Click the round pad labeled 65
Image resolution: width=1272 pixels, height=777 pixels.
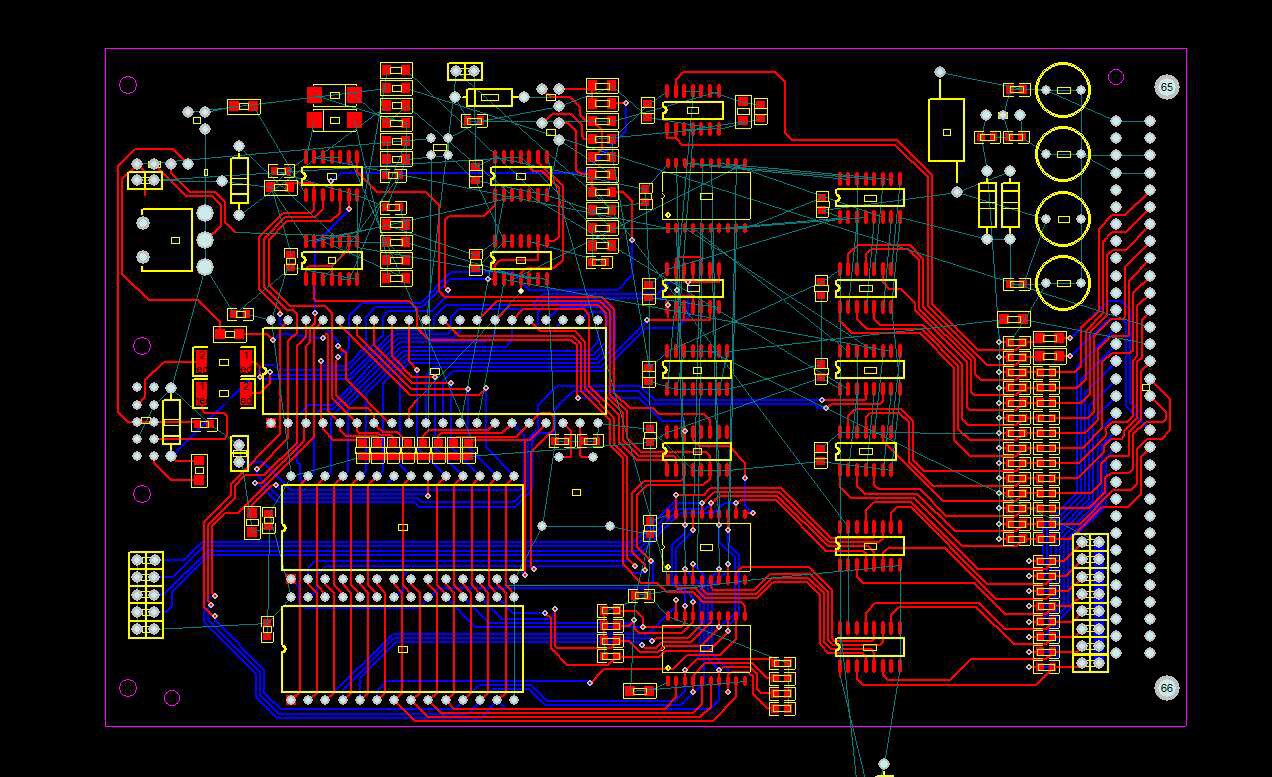[1166, 87]
